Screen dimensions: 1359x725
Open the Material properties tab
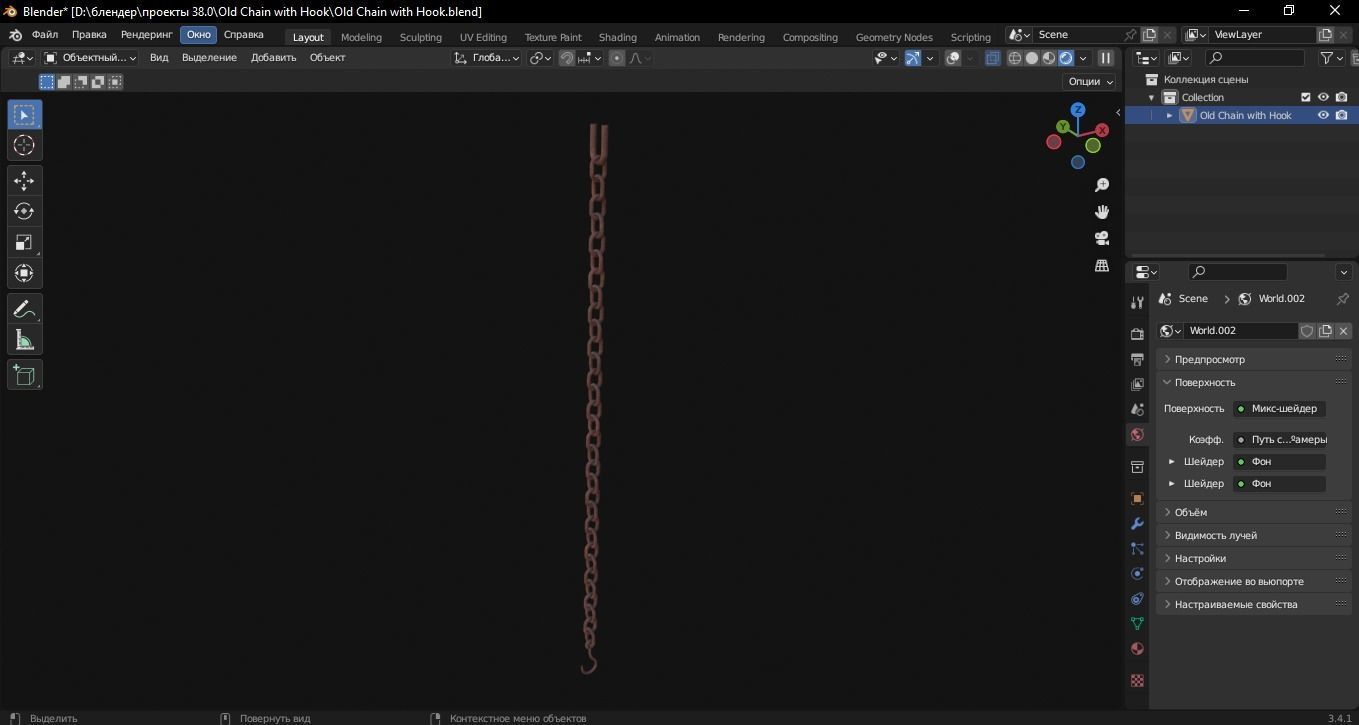[x=1137, y=649]
